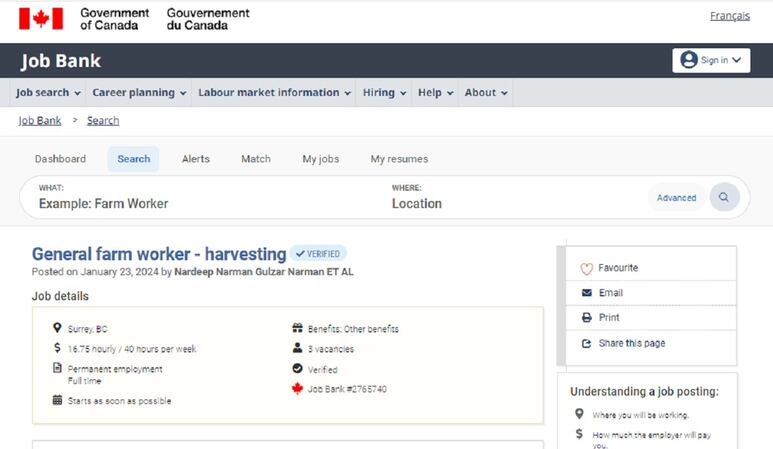Click the printer Print icon
Viewport: 773px width, 449px height.
point(587,317)
